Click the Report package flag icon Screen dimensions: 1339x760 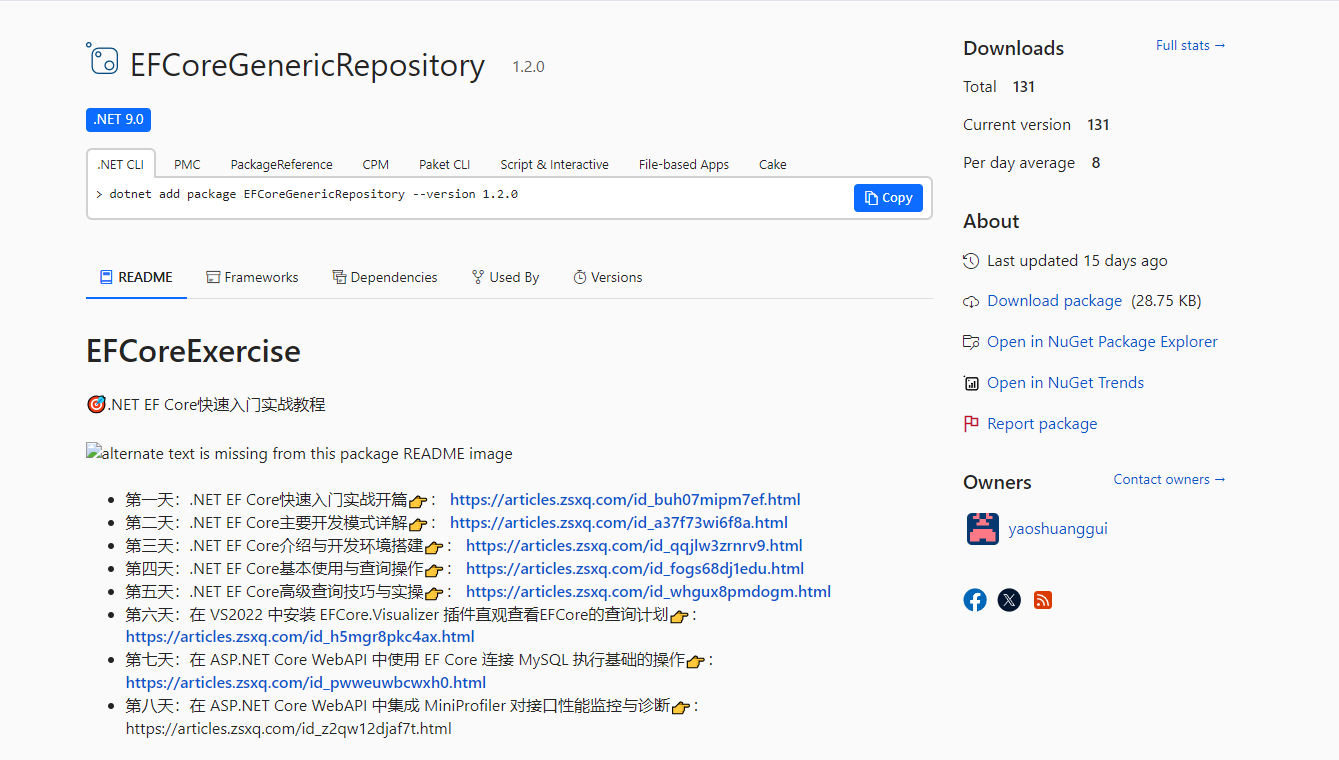tap(971, 424)
